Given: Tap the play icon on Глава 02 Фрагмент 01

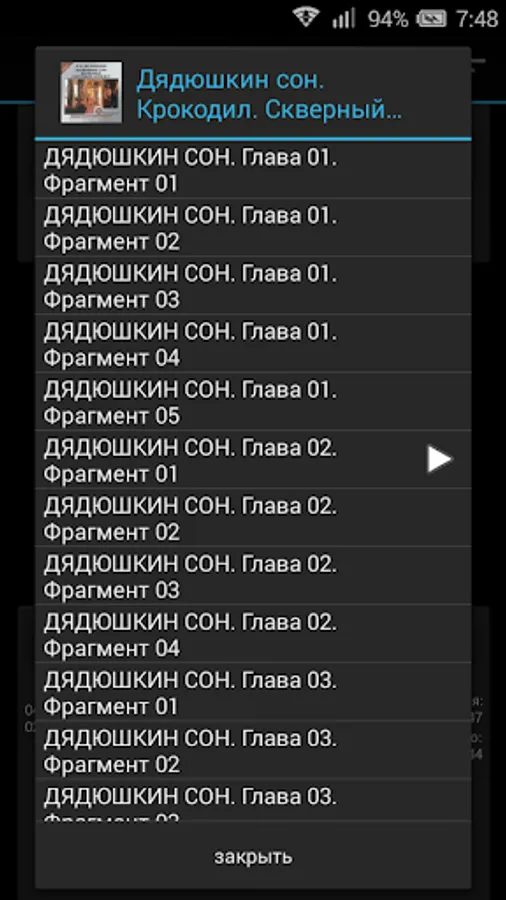Looking at the screenshot, I should (439, 459).
